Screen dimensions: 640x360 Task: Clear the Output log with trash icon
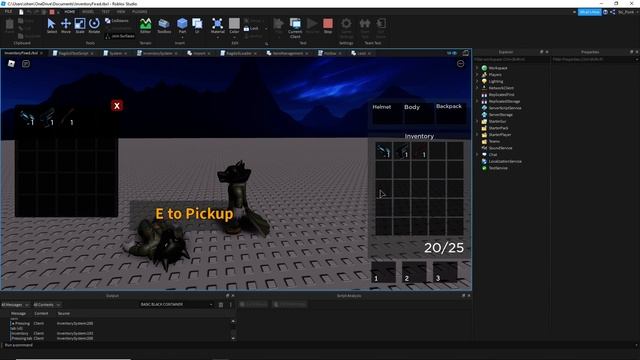pyautogui.click(x=221, y=304)
